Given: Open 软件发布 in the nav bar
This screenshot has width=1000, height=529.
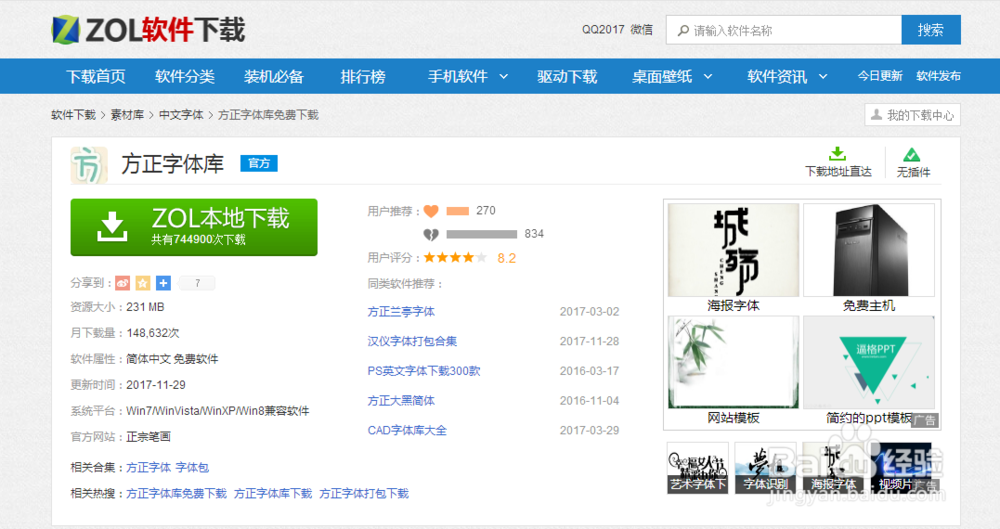Looking at the screenshot, I should tap(938, 76).
